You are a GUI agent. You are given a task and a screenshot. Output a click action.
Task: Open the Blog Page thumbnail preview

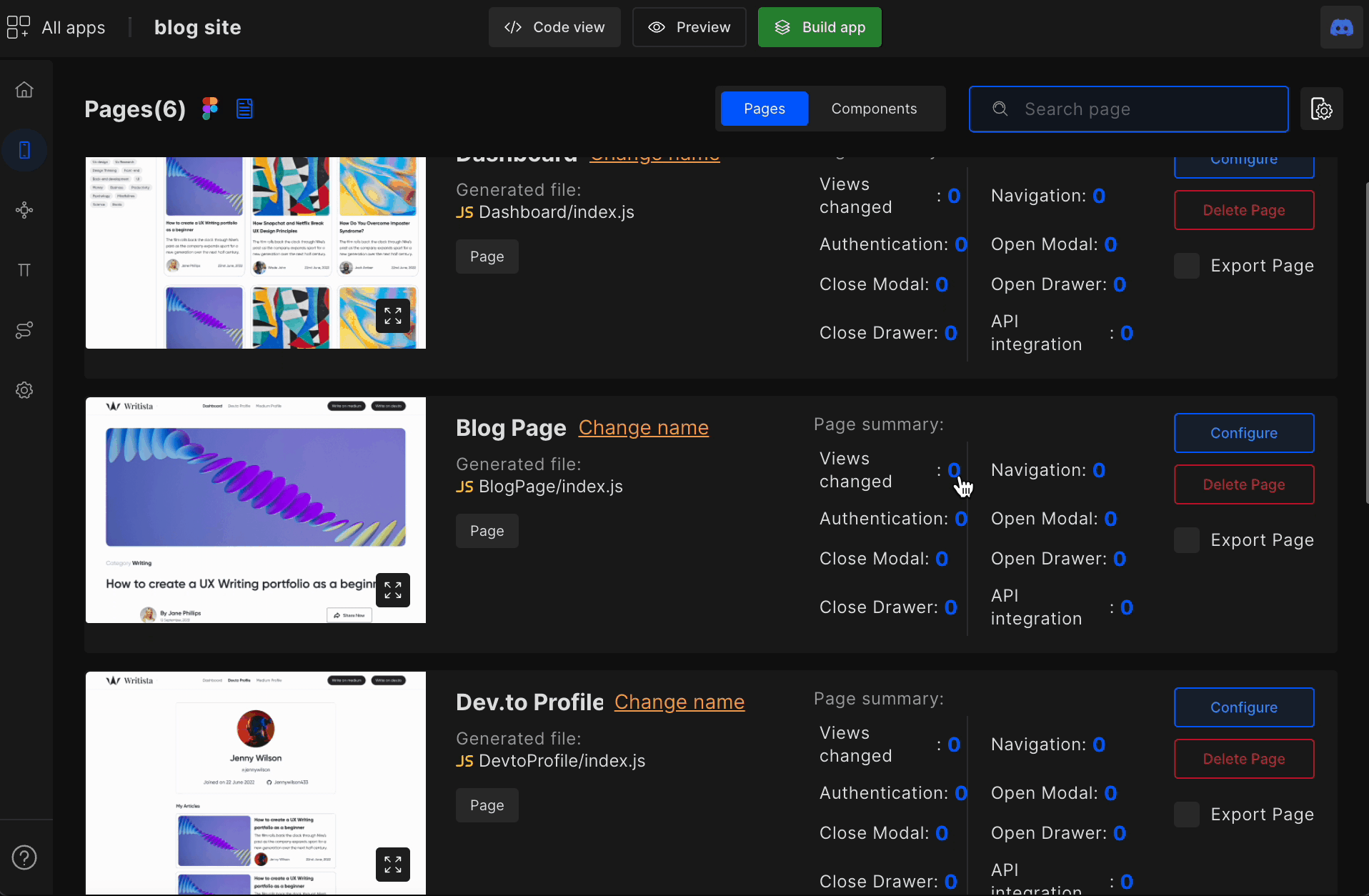pyautogui.click(x=256, y=510)
